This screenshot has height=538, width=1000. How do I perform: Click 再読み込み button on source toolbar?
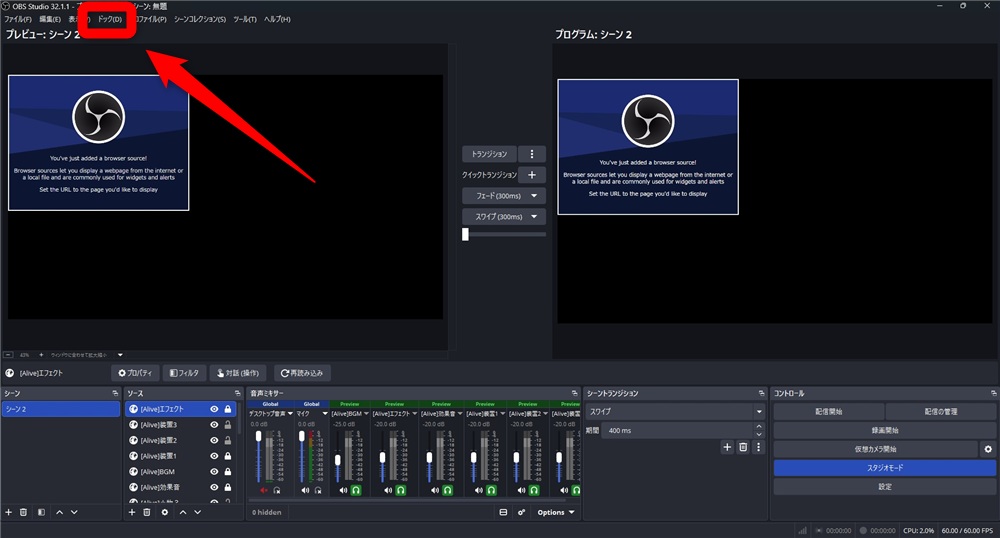point(302,373)
